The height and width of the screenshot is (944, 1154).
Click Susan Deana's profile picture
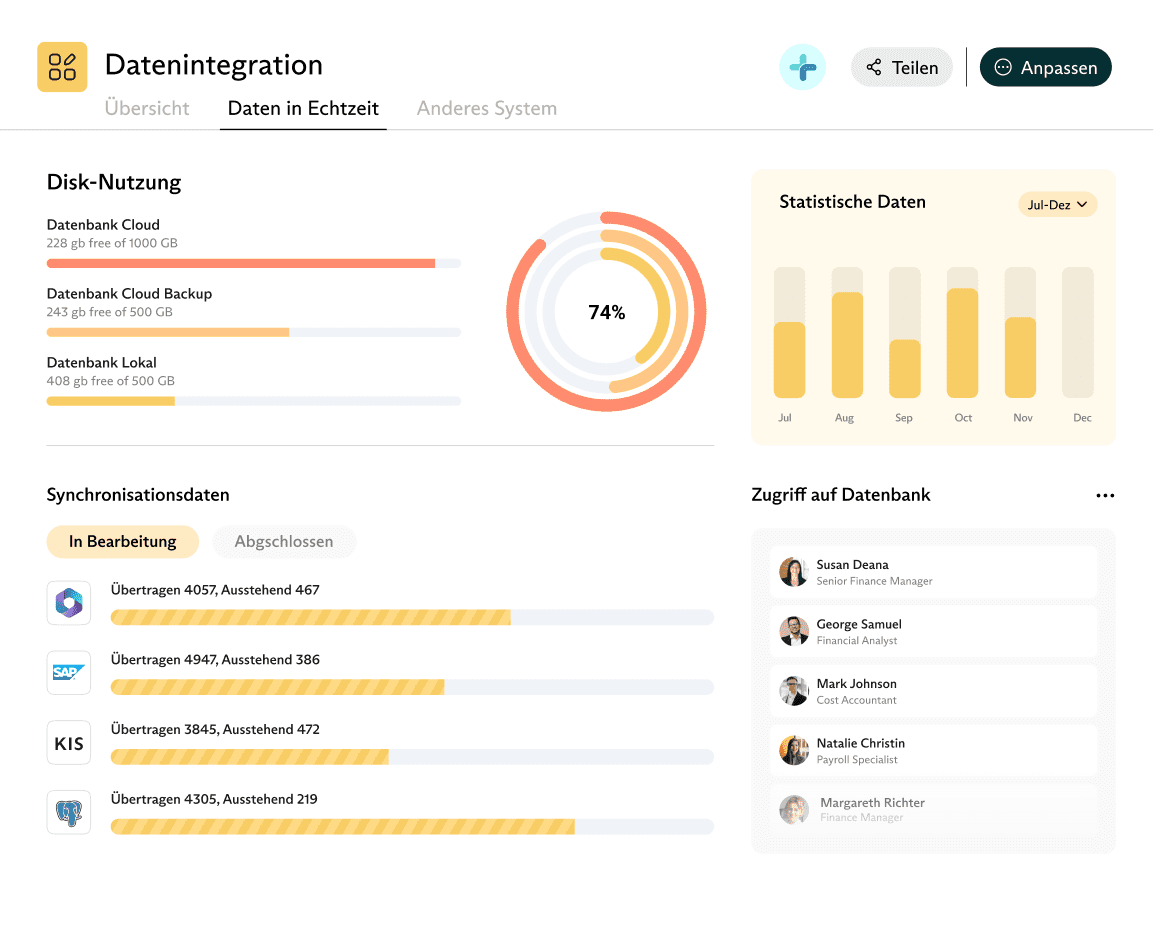tap(794, 572)
